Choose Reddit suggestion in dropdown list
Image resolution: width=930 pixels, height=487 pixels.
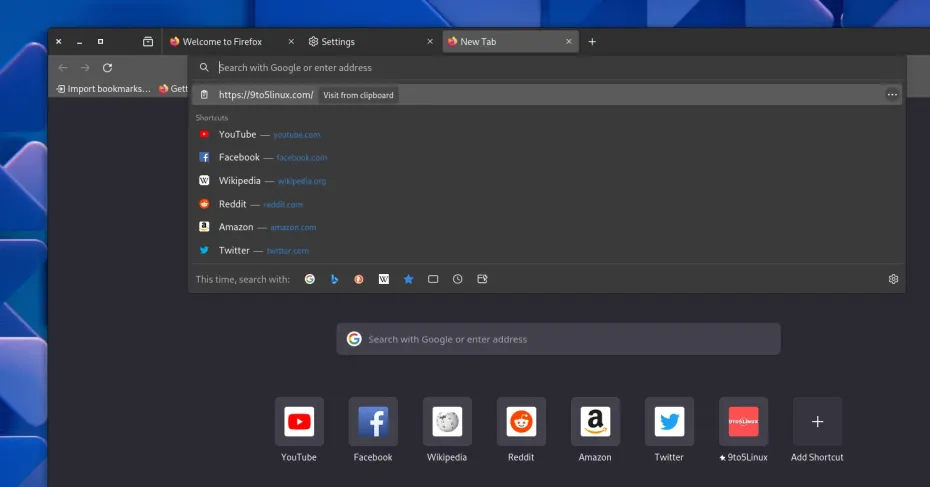tap(546, 204)
